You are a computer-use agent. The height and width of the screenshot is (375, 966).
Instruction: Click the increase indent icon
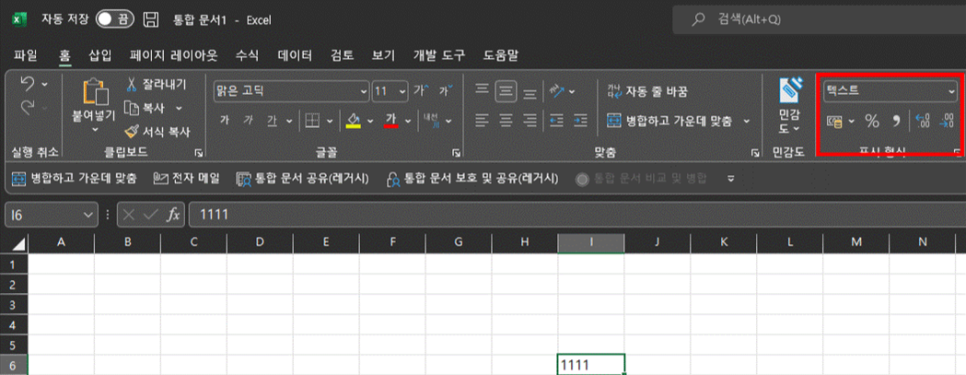coord(580,121)
